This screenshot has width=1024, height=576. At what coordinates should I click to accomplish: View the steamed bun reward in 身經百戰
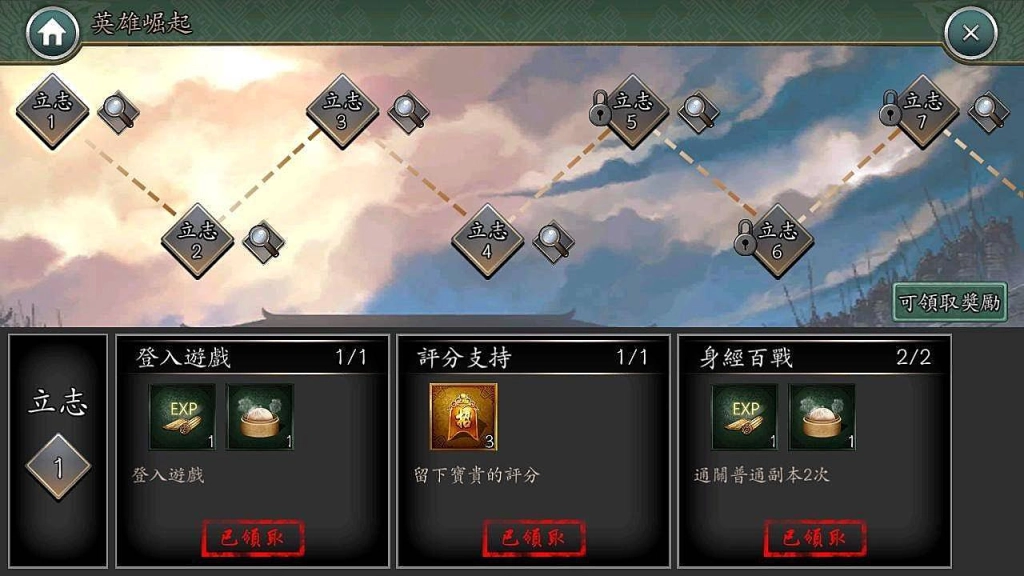[822, 417]
